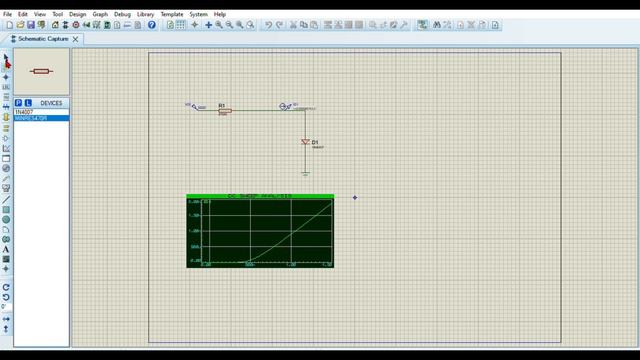Click the Zoom Out magnifier
The width and height of the screenshot is (640, 360).
[229, 25]
